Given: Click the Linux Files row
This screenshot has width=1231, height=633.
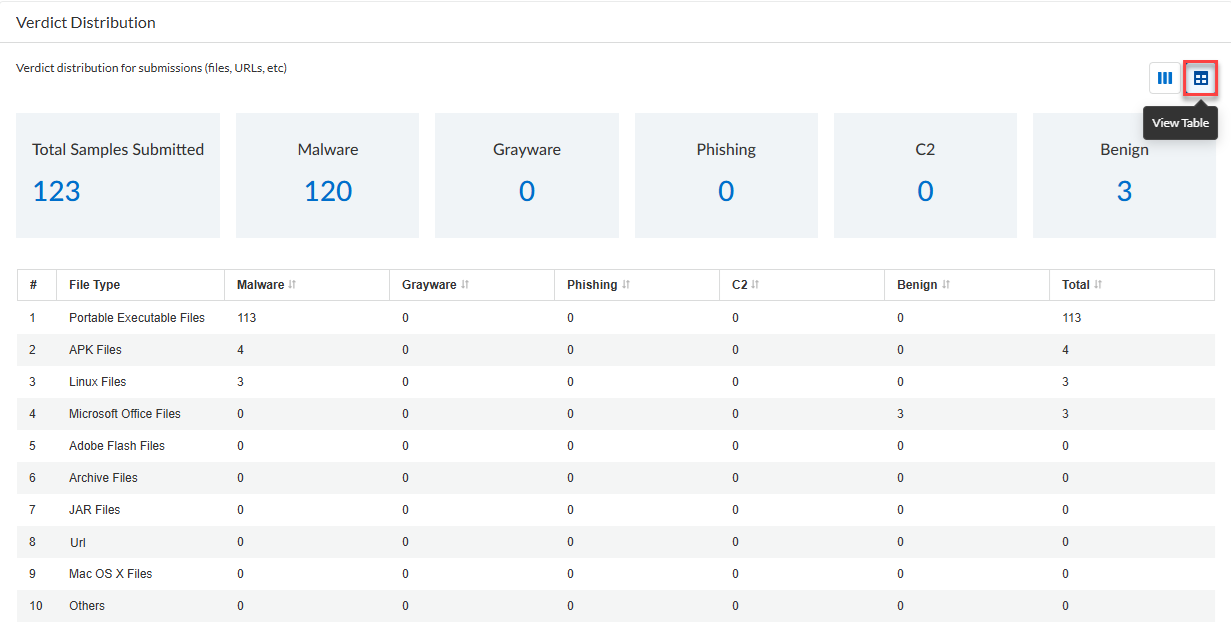Looking at the screenshot, I should click(98, 382).
